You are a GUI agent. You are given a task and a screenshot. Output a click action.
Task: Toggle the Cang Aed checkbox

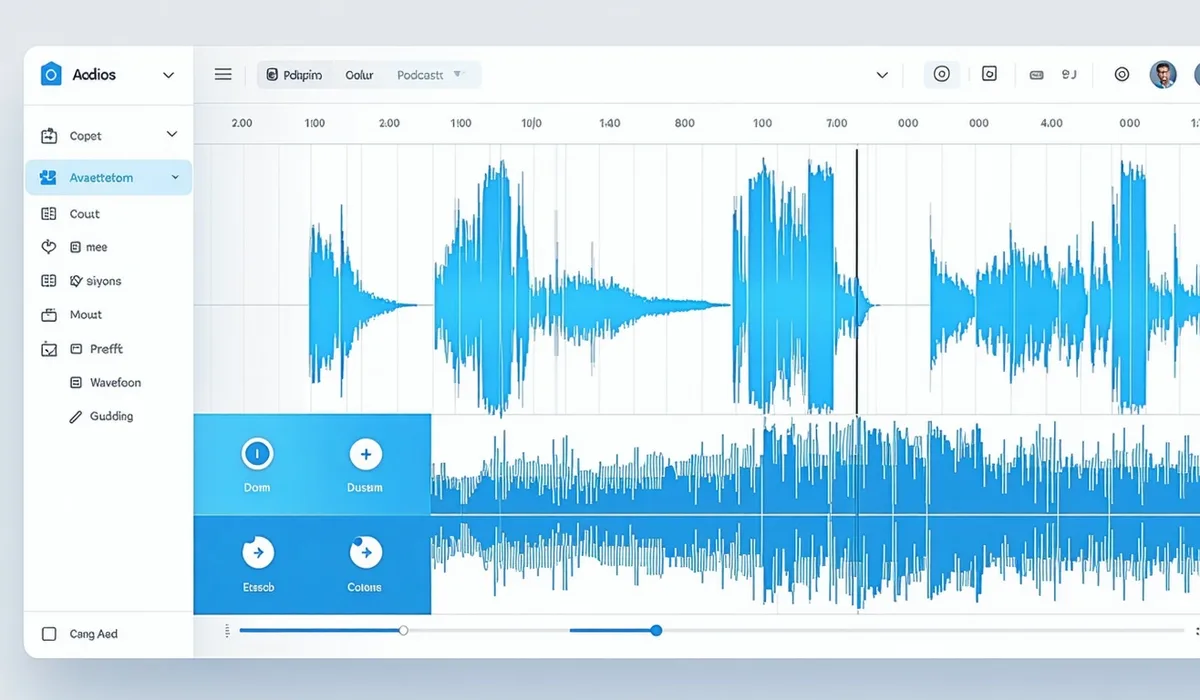point(49,634)
